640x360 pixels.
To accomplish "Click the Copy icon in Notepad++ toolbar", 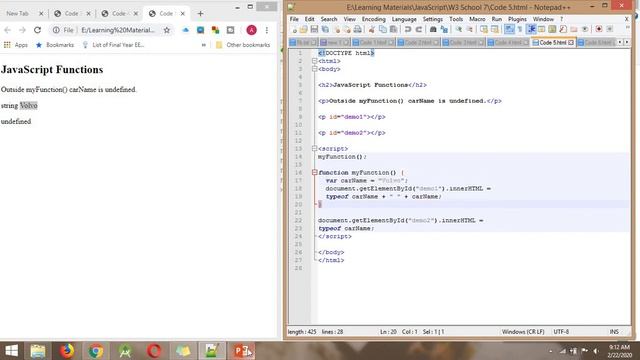I will [382, 29].
